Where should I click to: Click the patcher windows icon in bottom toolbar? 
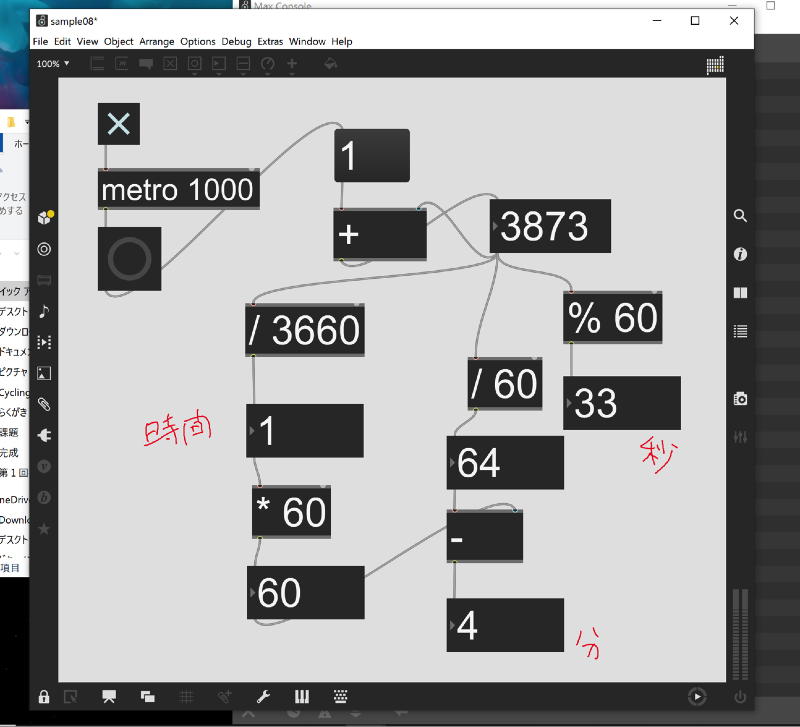click(148, 696)
